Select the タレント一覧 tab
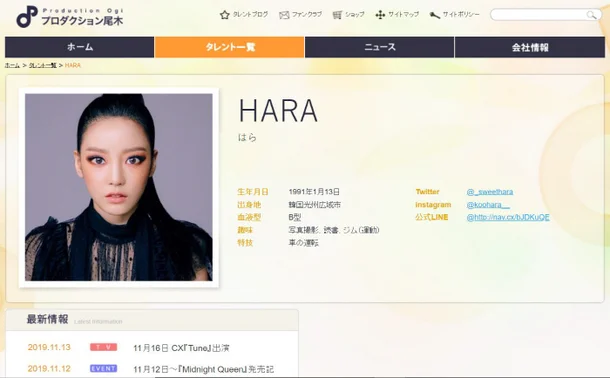610x378 pixels. [x=230, y=47]
